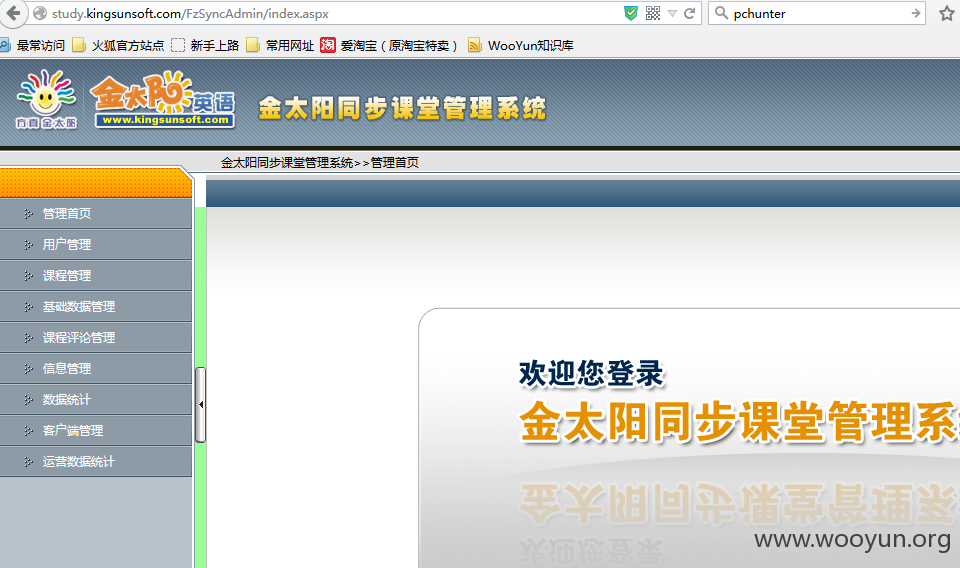The image size is (960, 568).
Task: Click the bullet icon beside 数据统计
Action: coord(28,400)
